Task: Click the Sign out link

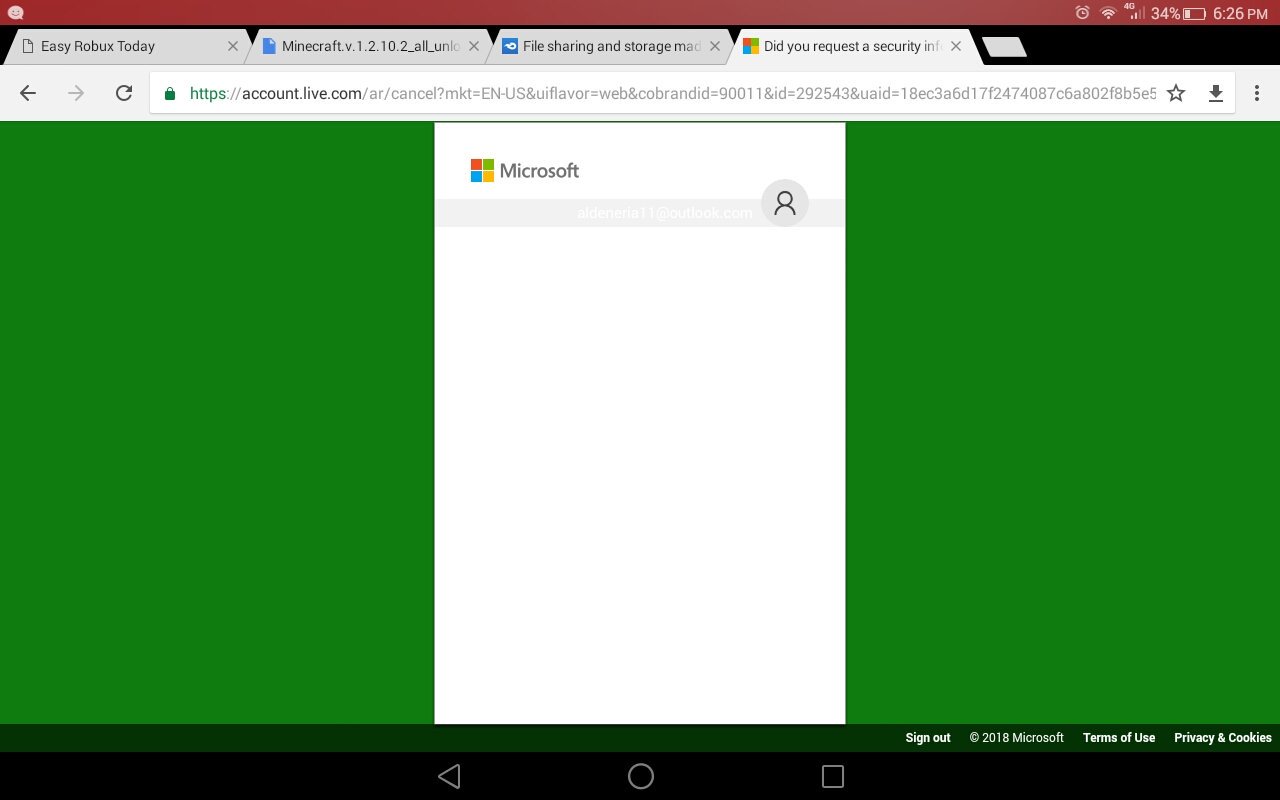Action: (928, 738)
